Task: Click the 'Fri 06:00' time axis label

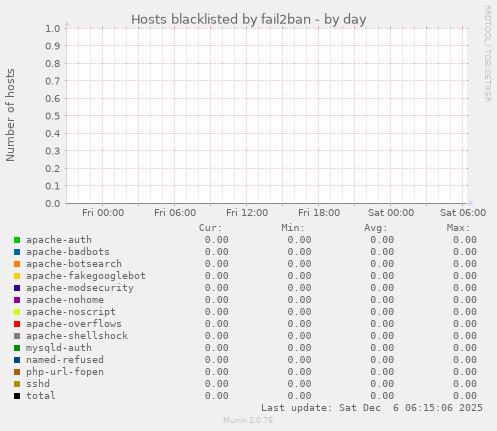Action: (175, 213)
